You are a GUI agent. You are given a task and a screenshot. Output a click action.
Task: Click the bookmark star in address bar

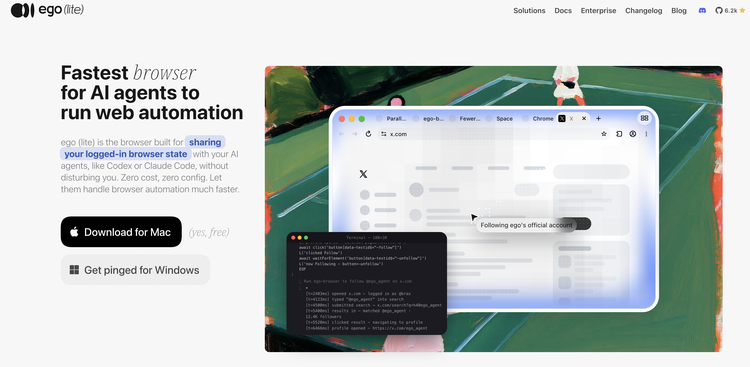pos(604,134)
